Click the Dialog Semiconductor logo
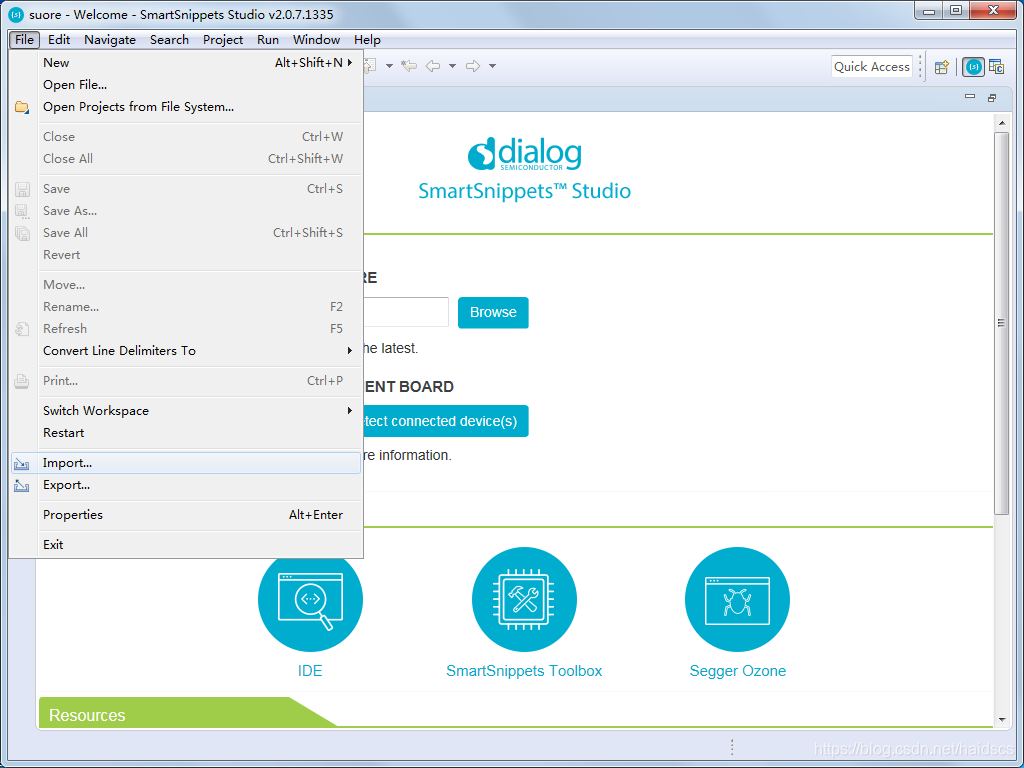The image size is (1024, 768). point(524,154)
